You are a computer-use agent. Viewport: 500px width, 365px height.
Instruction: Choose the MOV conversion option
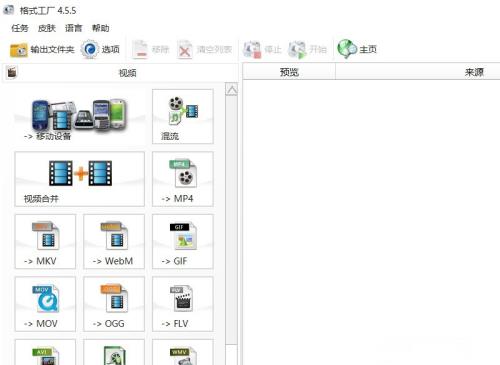point(45,304)
